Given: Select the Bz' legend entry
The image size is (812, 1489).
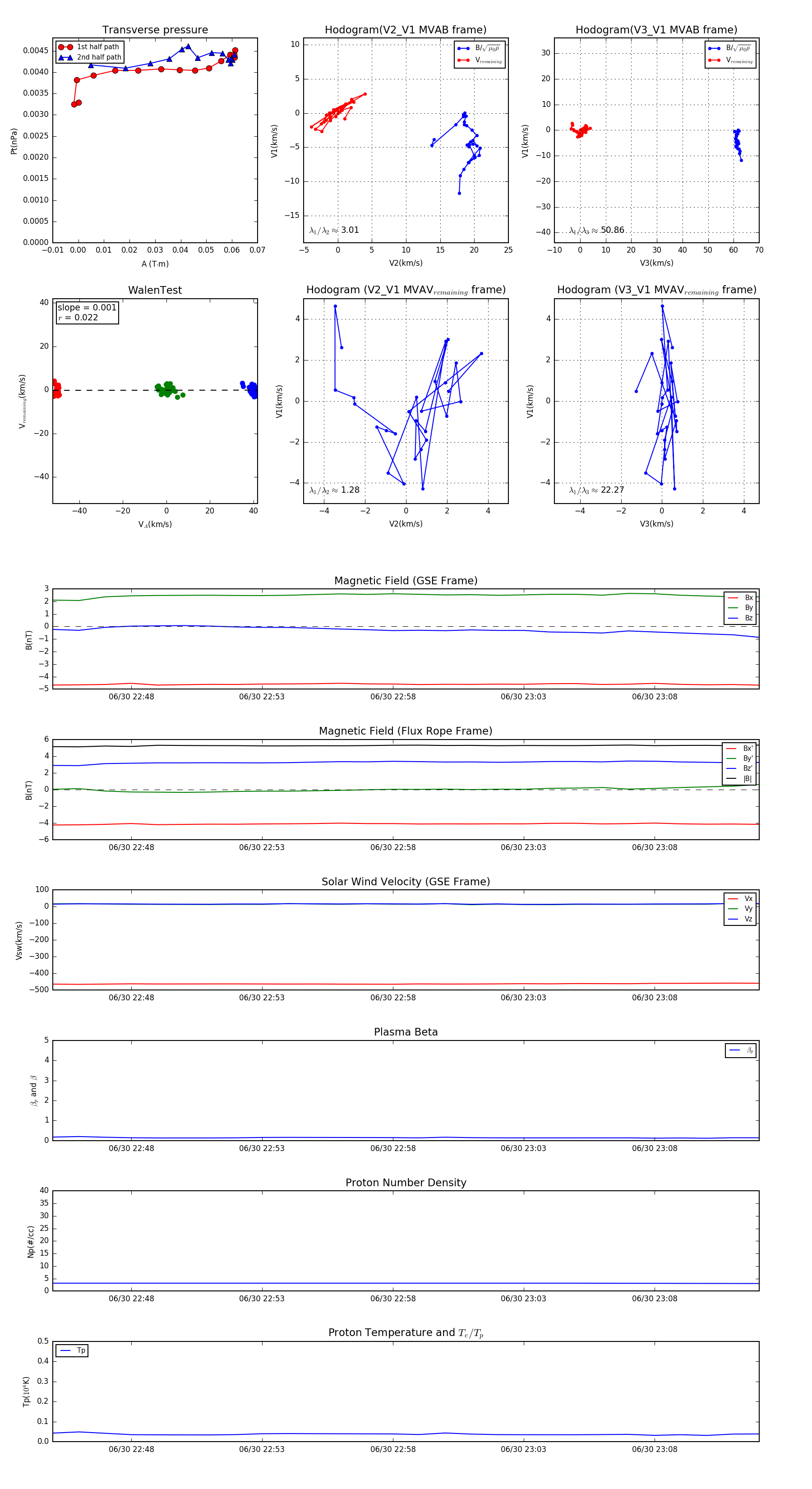Looking at the screenshot, I should pyautogui.click(x=739, y=768).
